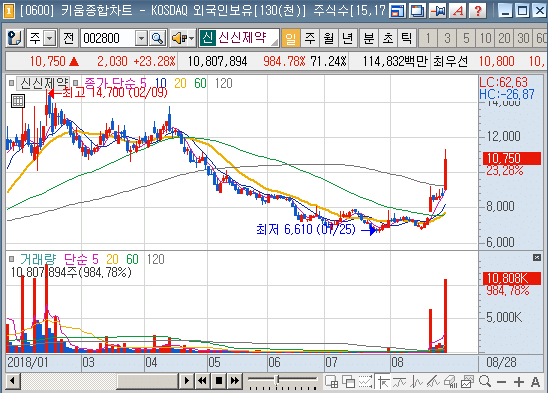This screenshot has height=393, width=548.
Task: Click the speaker sound alert icon
Action: click(x=179, y=38)
